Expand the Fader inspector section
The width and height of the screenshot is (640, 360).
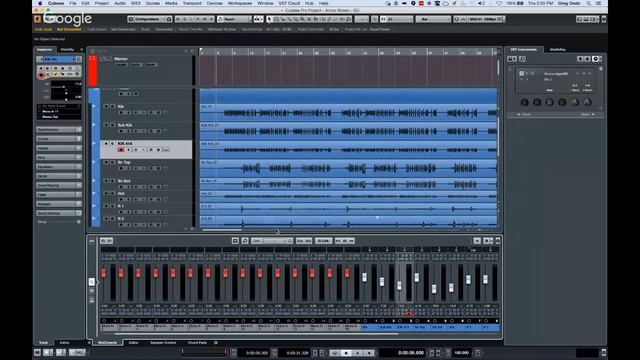59,195
